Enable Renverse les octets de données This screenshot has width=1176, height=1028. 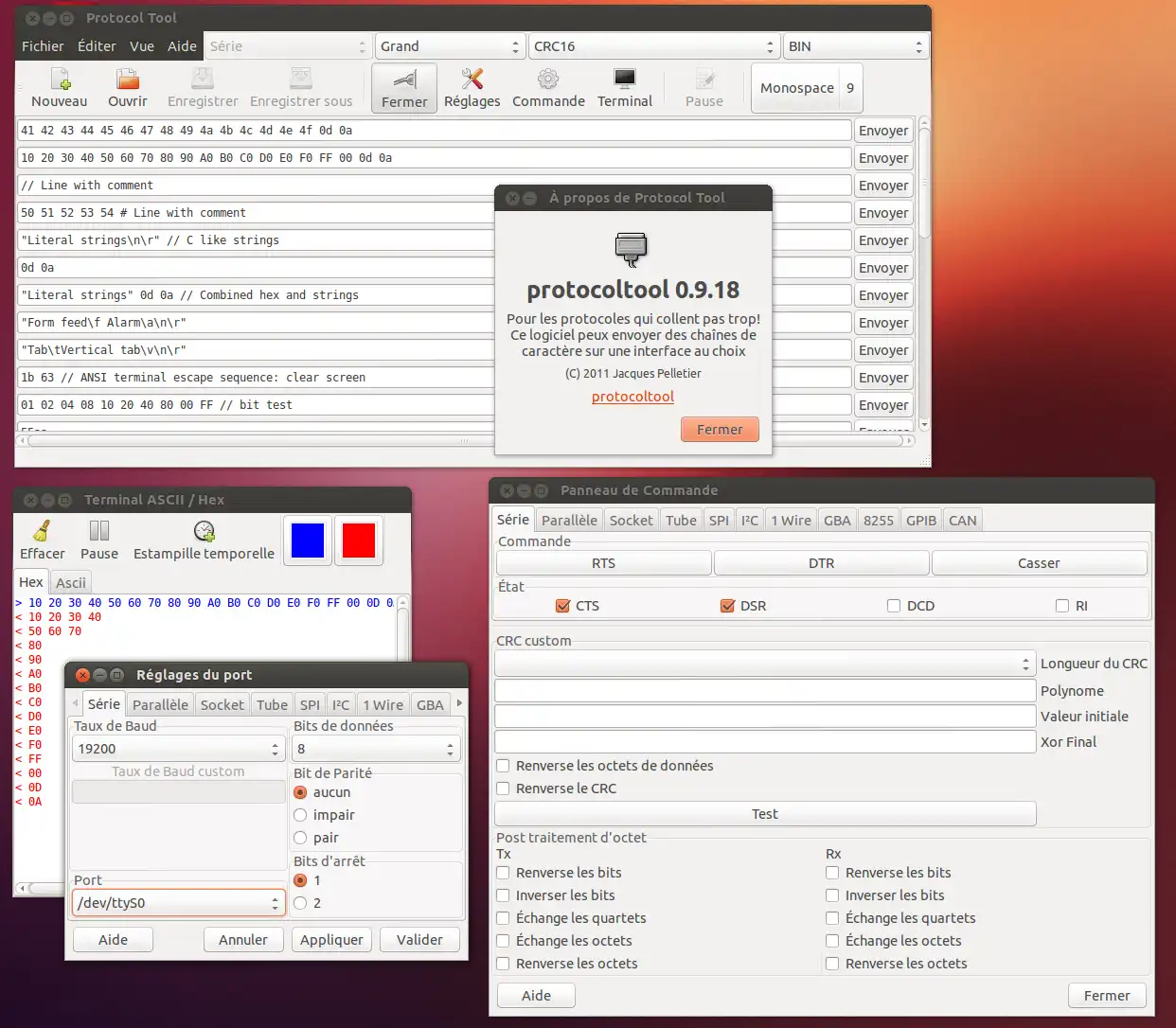[503, 766]
